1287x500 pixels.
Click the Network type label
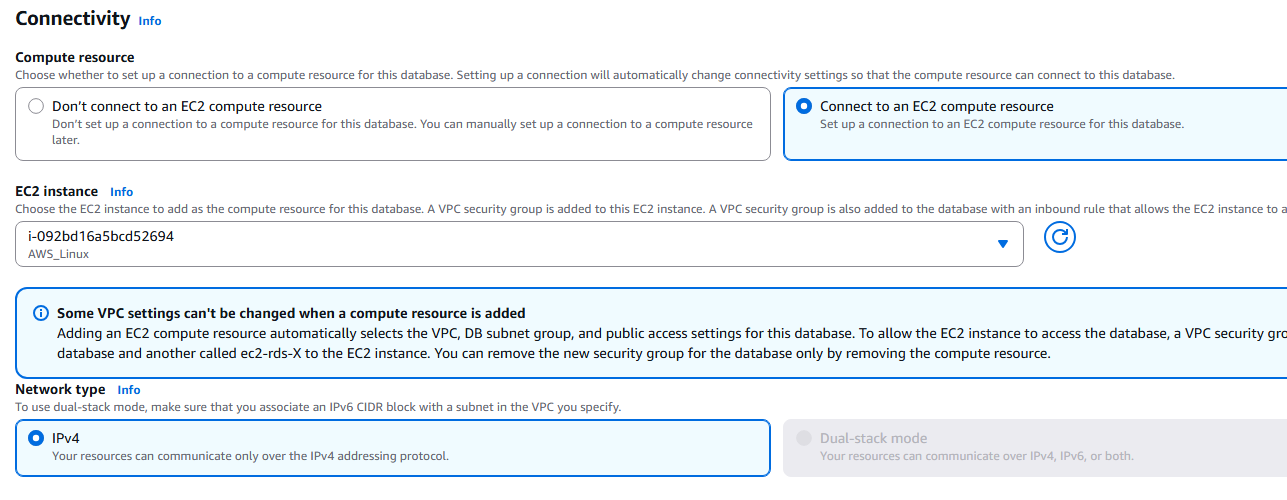pyautogui.click(x=60, y=390)
